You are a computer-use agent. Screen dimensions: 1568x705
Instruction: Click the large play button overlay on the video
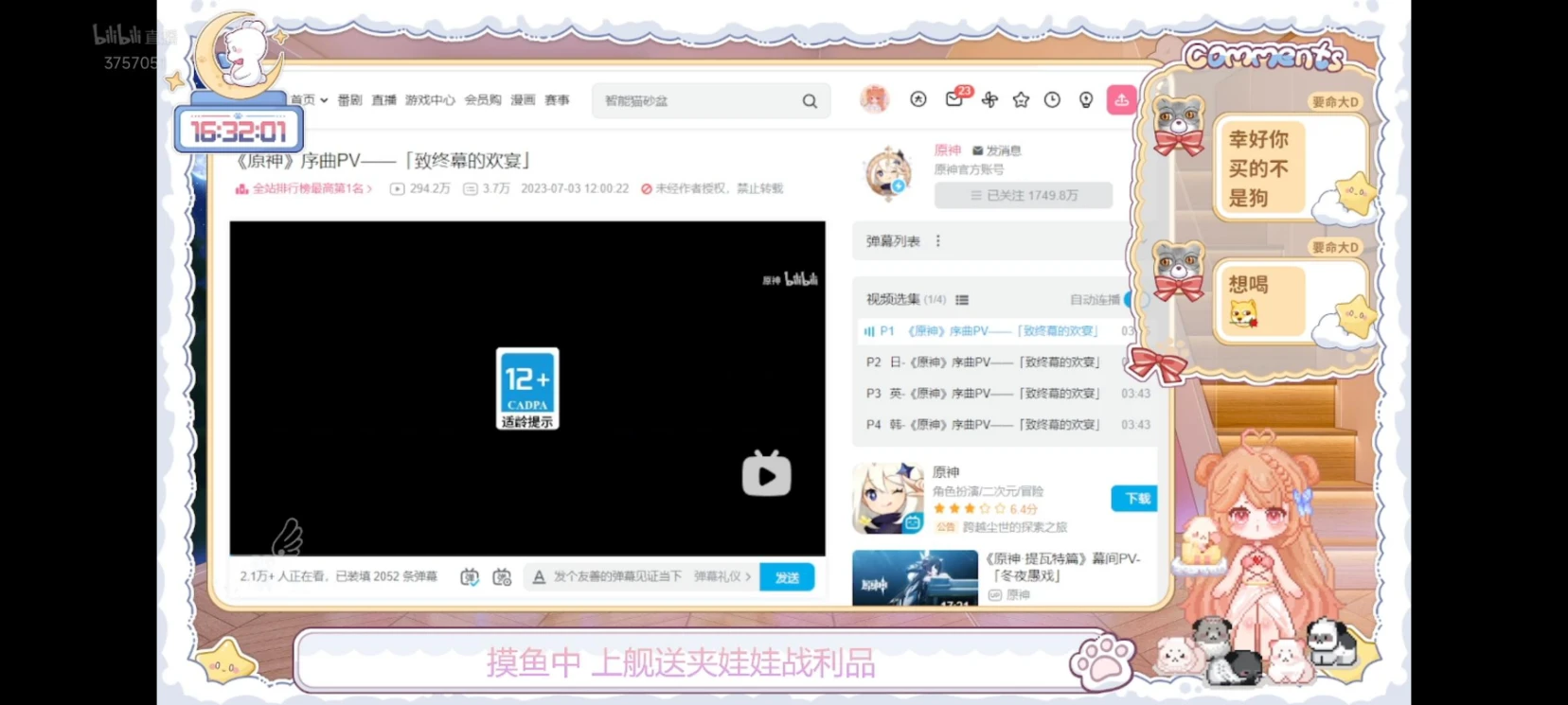[766, 473]
